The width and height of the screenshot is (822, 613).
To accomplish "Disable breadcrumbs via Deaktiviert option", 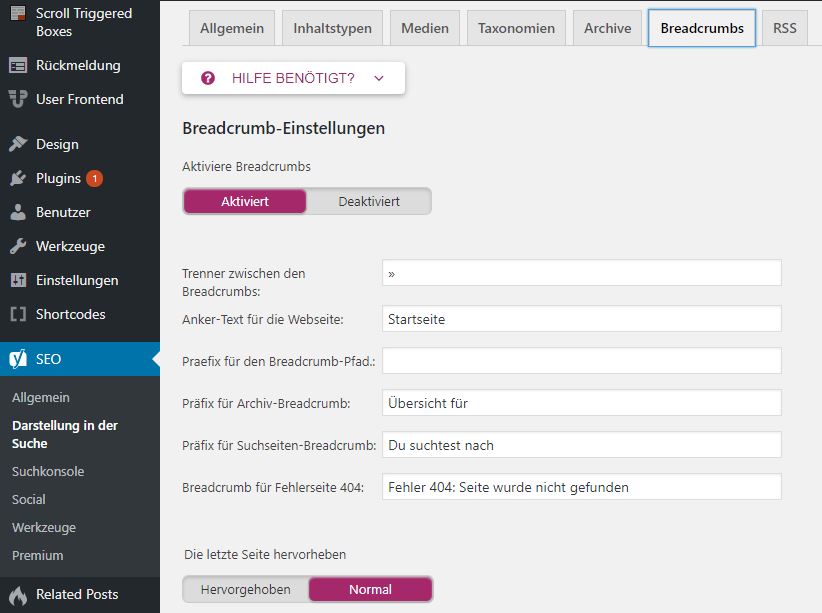I will (x=370, y=201).
